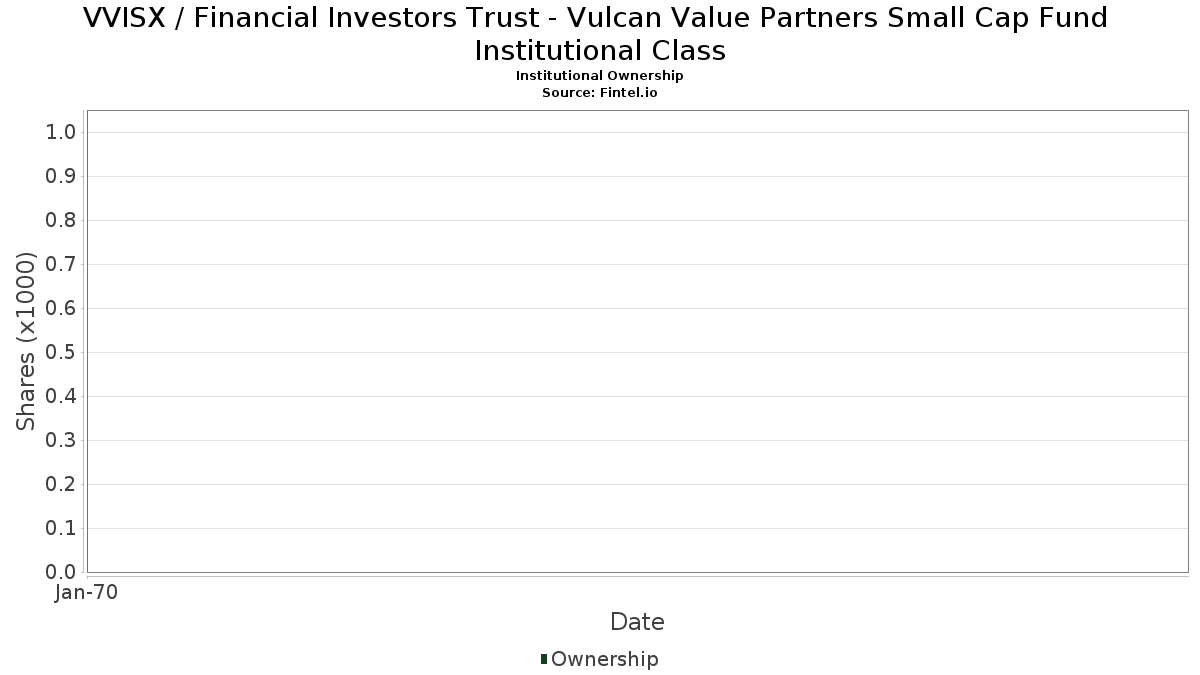Click the green Ownership legend color swatch
The height and width of the screenshot is (675, 1200).
pos(544,658)
